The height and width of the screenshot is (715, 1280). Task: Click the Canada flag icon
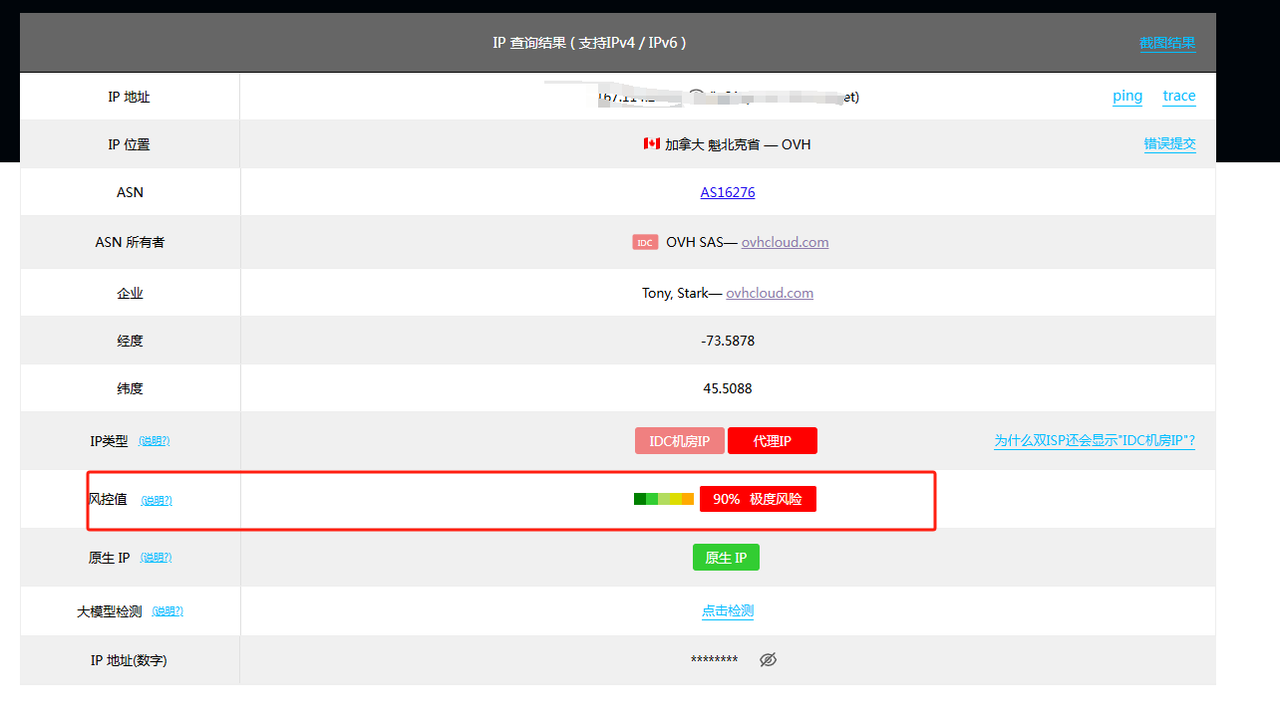[651, 144]
